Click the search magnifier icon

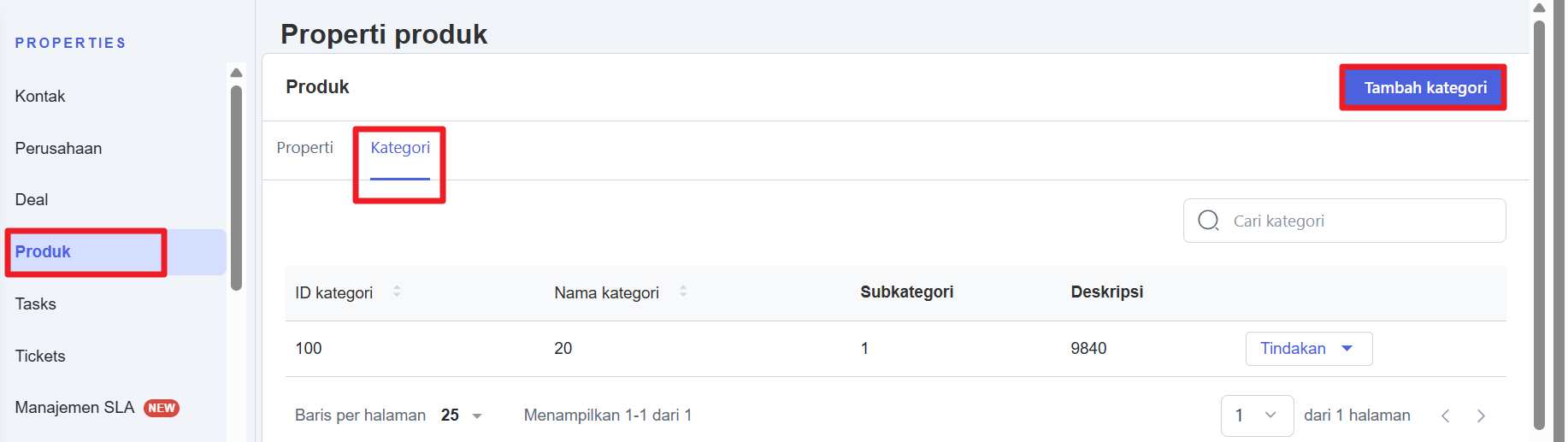tap(1208, 221)
